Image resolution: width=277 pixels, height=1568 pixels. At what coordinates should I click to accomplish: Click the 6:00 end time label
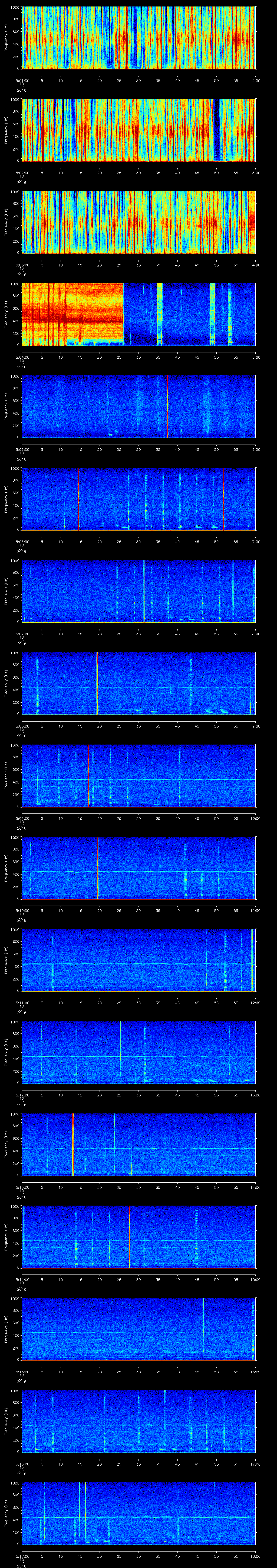(x=256, y=449)
